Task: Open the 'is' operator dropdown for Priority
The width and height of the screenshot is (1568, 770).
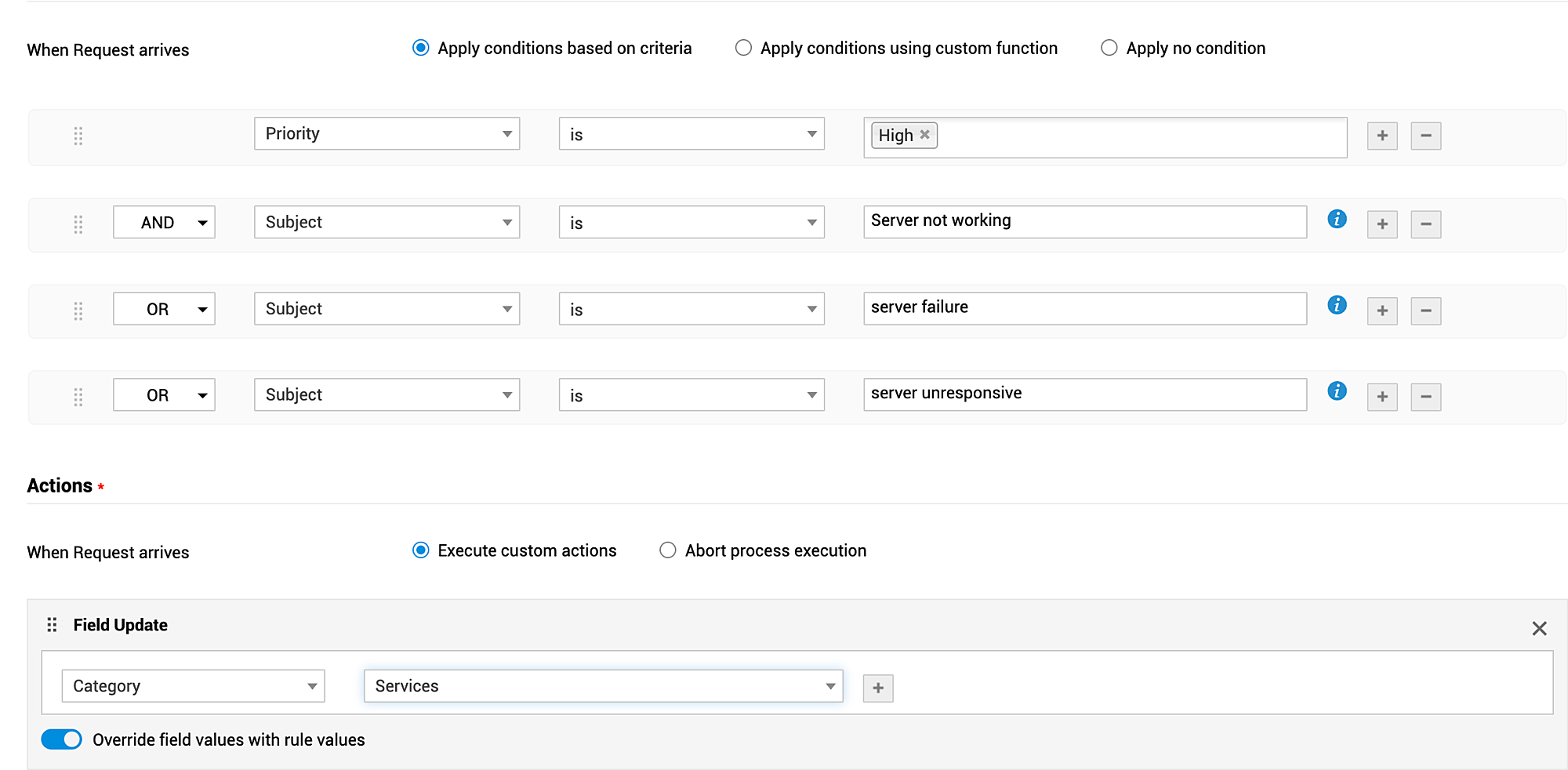Action: click(x=691, y=134)
